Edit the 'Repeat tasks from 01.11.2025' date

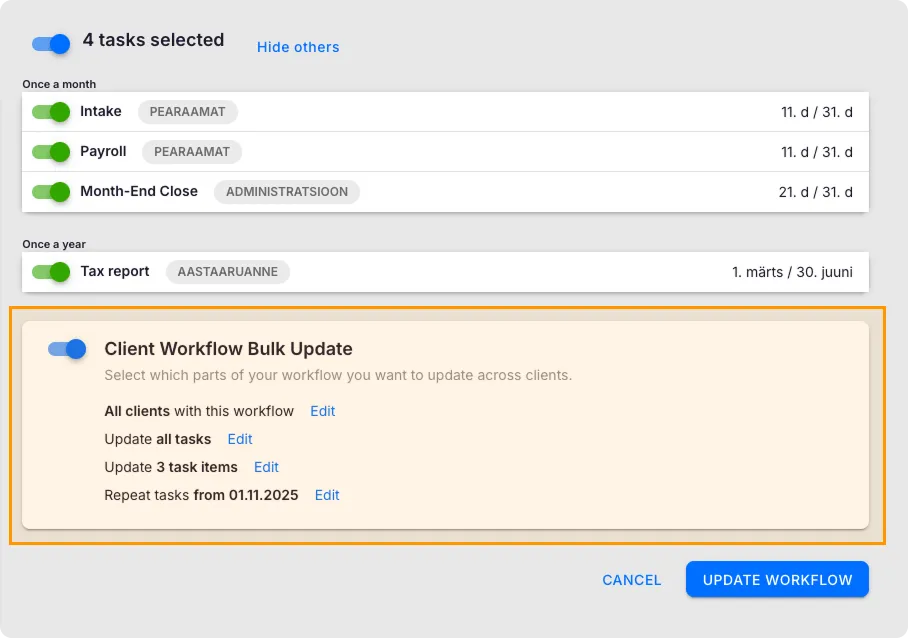click(x=327, y=495)
